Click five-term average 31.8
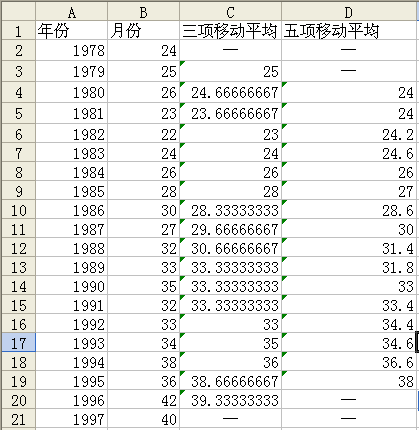The width and height of the screenshot is (419, 430). tap(350, 267)
